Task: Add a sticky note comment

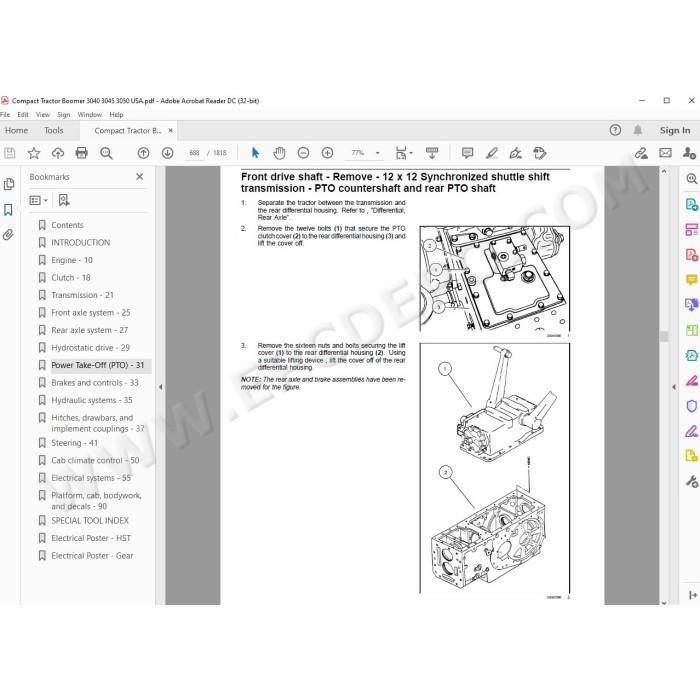Action: coord(467,153)
